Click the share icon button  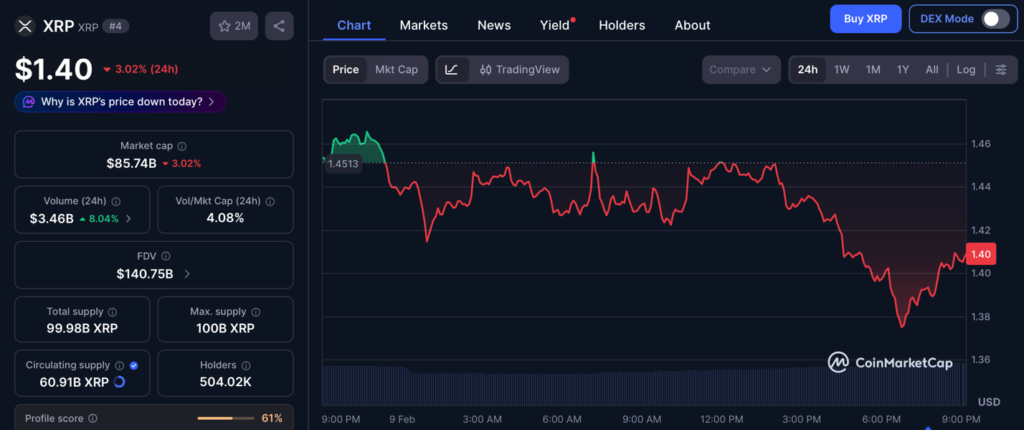(x=278, y=26)
